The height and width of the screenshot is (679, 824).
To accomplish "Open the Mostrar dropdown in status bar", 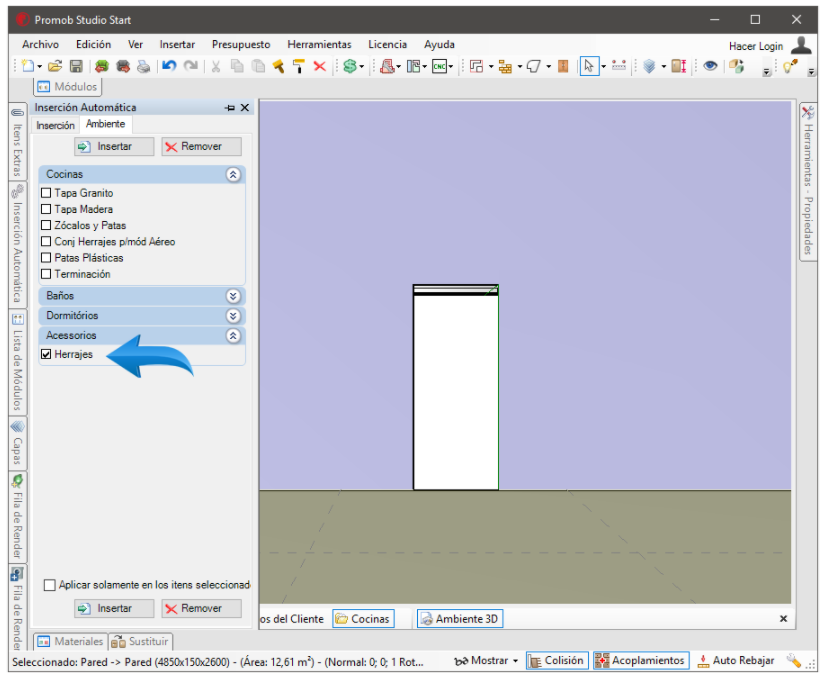I will 516,661.
